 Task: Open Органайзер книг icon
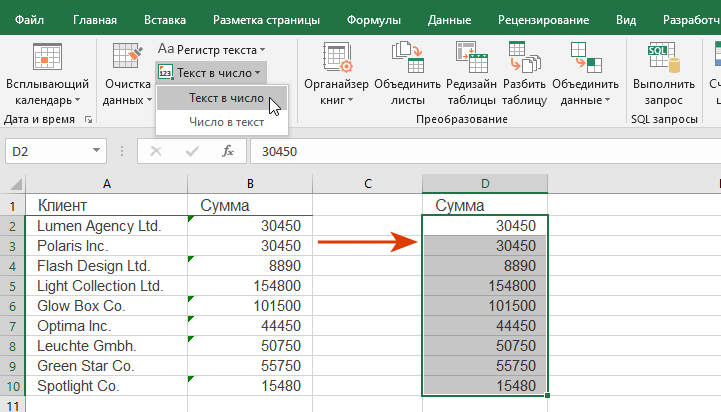click(x=337, y=57)
